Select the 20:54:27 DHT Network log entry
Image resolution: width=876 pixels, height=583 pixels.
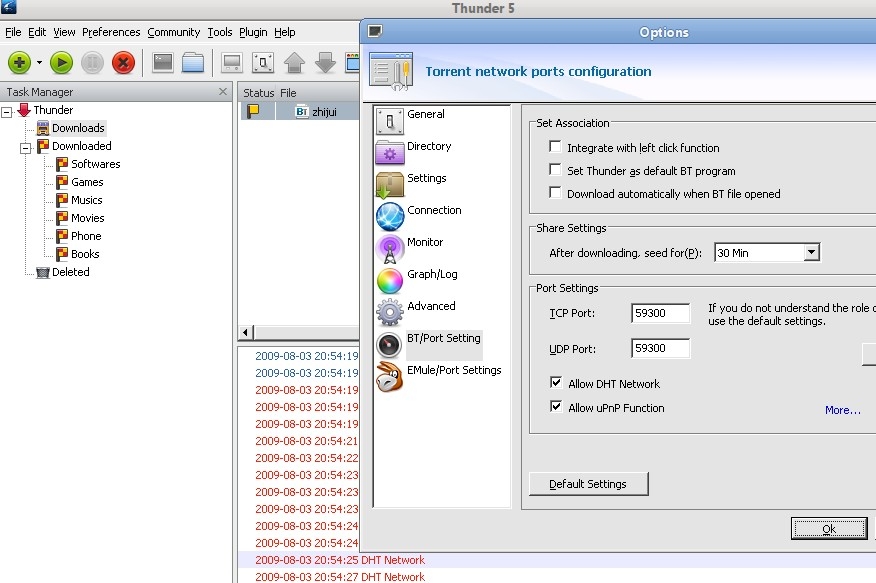coord(340,577)
